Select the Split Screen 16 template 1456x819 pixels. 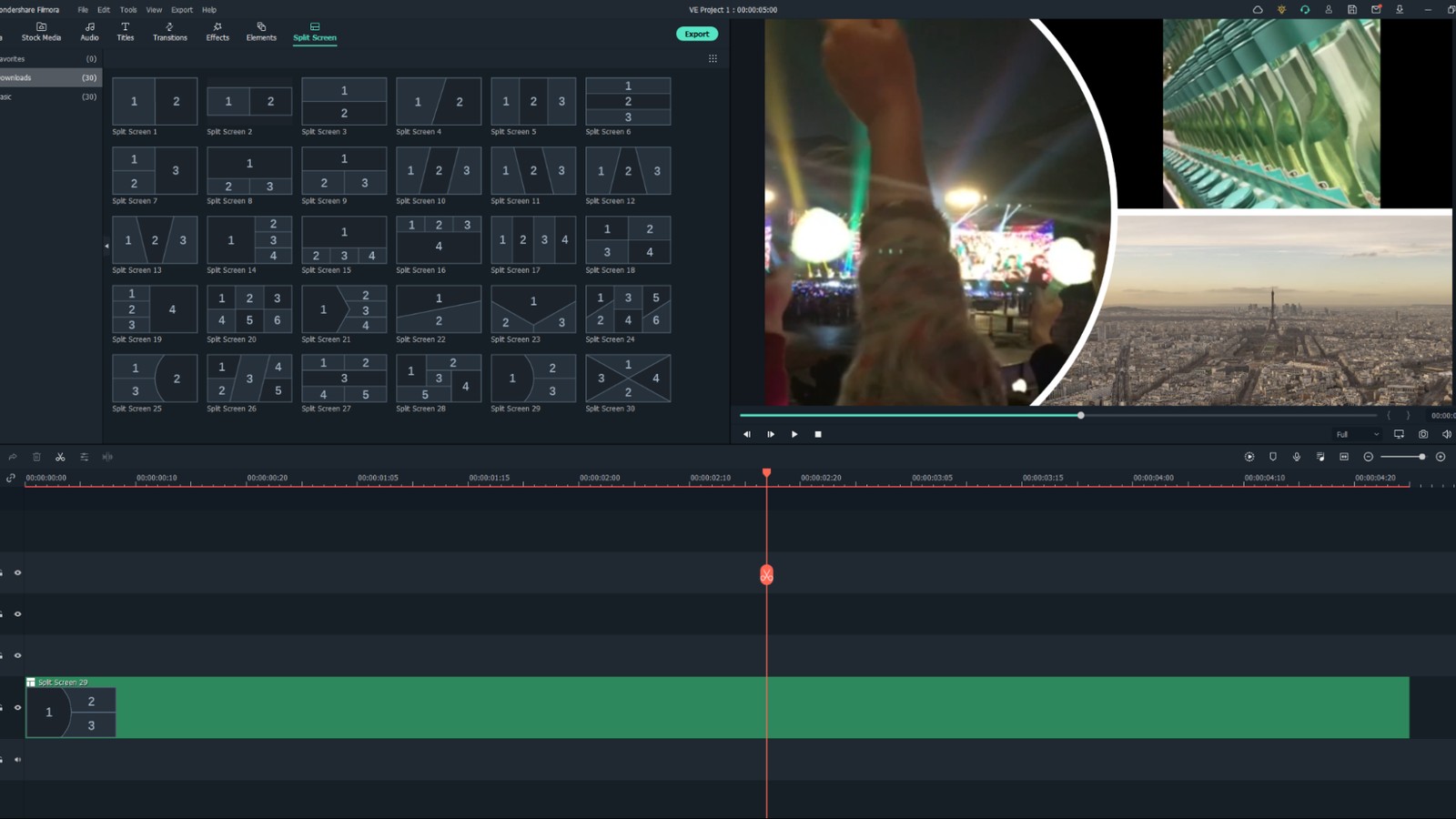(x=439, y=239)
